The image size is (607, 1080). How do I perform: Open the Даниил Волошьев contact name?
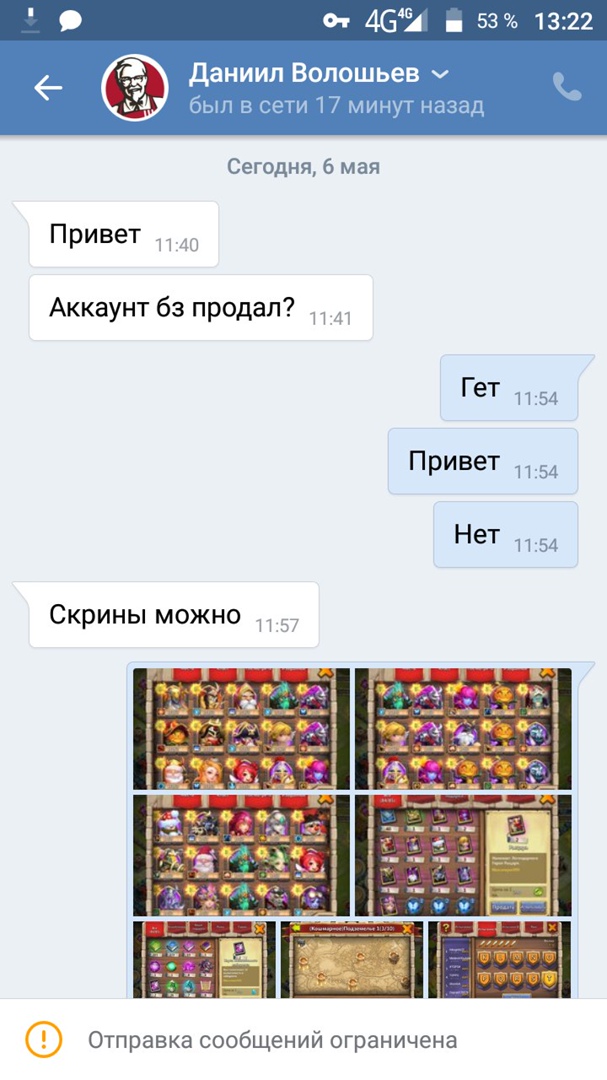point(304,73)
